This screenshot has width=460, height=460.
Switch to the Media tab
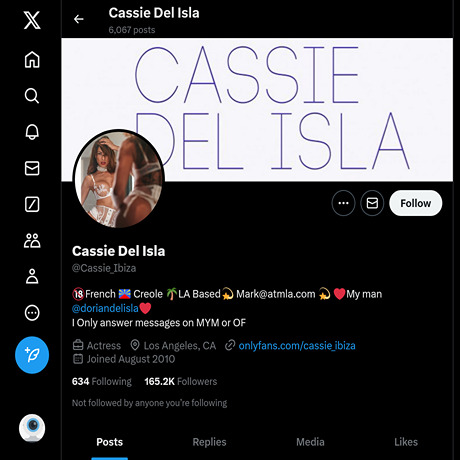pyautogui.click(x=310, y=442)
